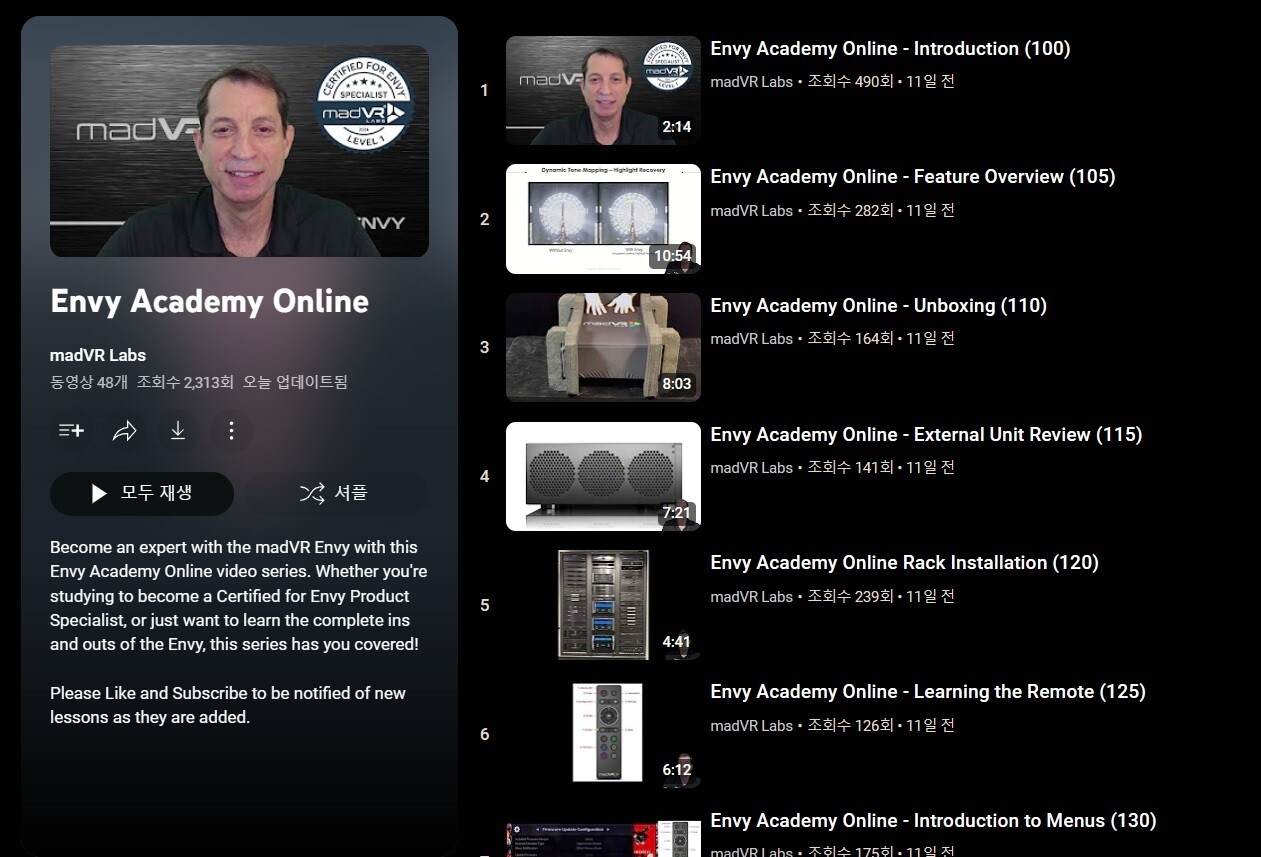Select 조회수 126회 on Learning the Remote row
The image size is (1261, 857).
850,726
